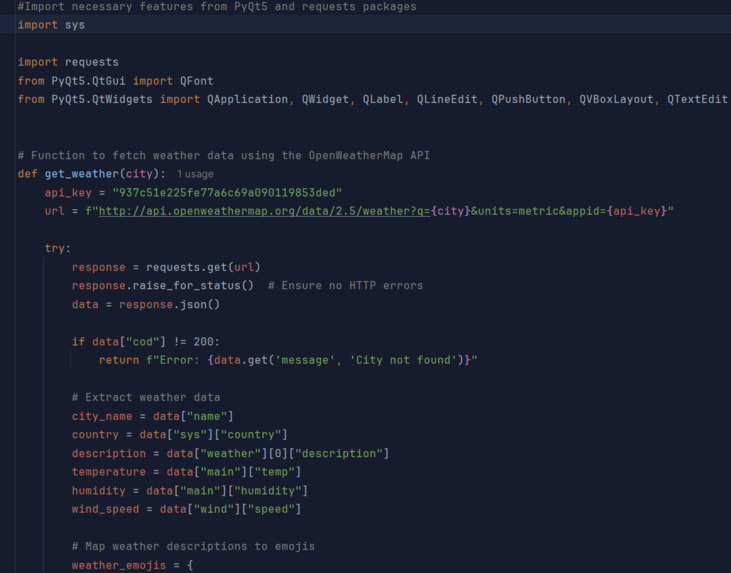This screenshot has width=731, height=573.
Task: Click the PyQt5.QtWidgets module name
Action: click(x=102, y=99)
